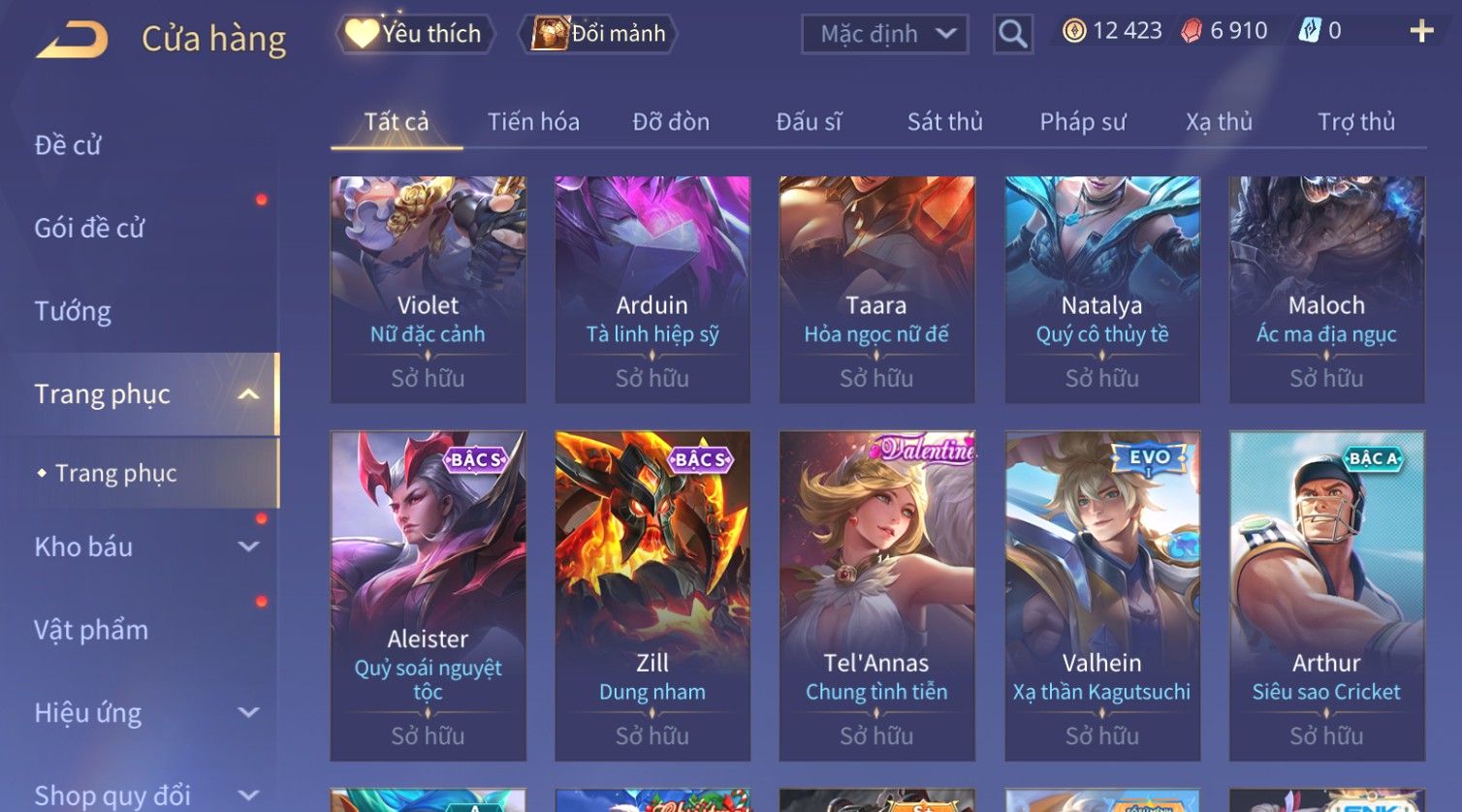Open the search magnifier icon
1462x812 pixels.
point(1012,34)
